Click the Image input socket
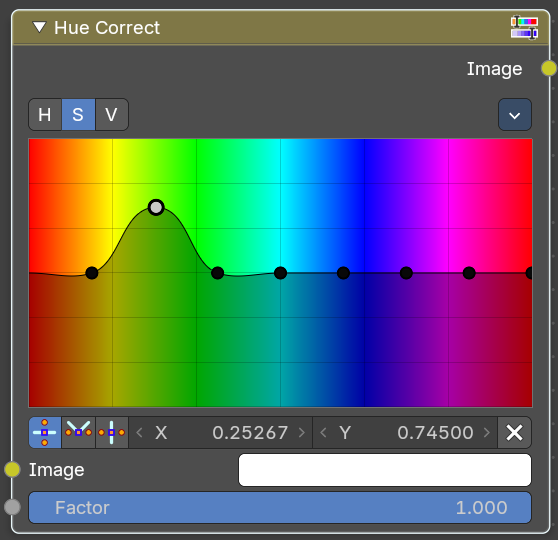The height and width of the screenshot is (540, 558). 12,469
